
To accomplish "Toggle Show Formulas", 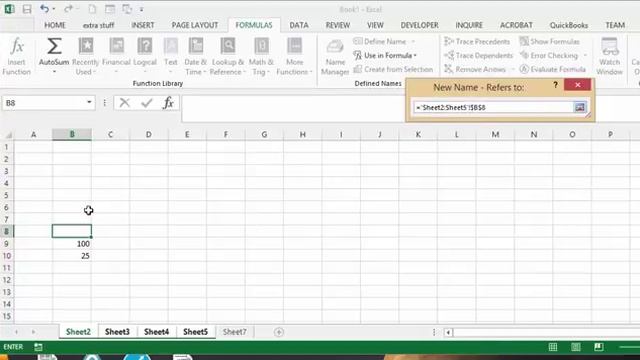I will tap(549, 42).
